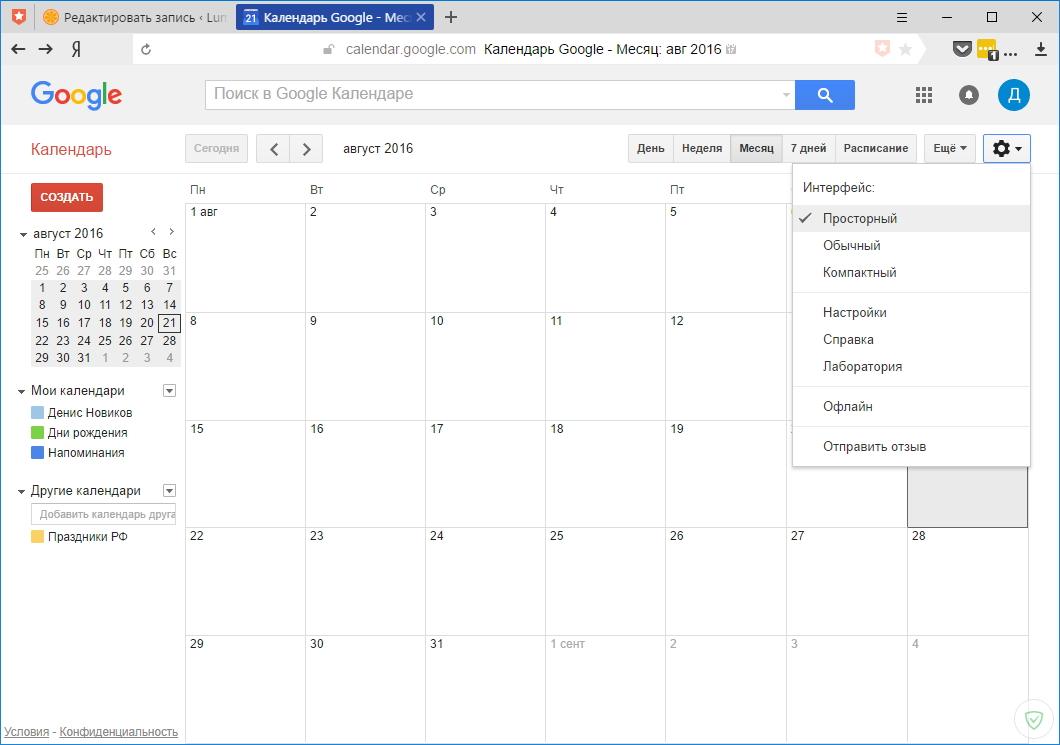The width and height of the screenshot is (1060, 745).
Task: Click the settings gear dropdown button
Action: (x=1007, y=149)
